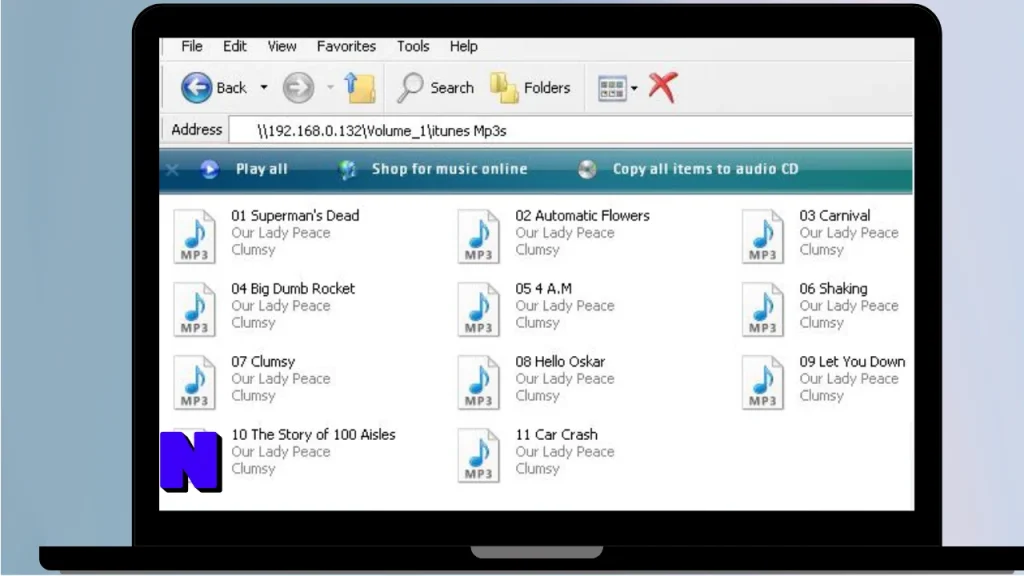1024x576 pixels.
Task: Click Shop for music online link
Action: pyautogui.click(x=450, y=169)
